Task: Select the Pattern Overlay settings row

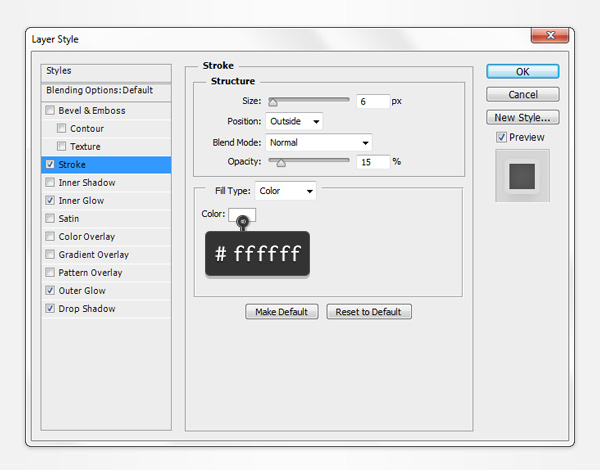Action: click(106, 273)
